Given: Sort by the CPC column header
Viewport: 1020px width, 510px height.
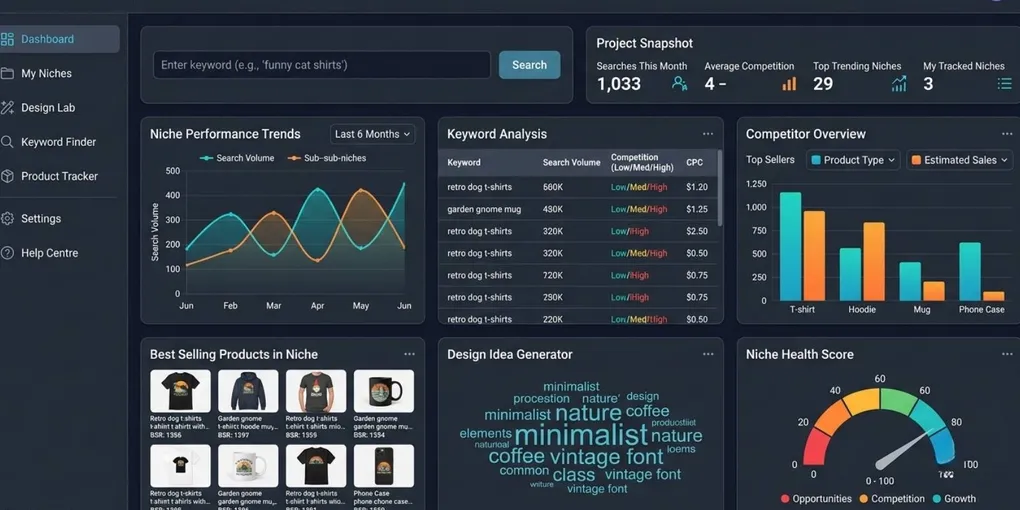Looking at the screenshot, I should tap(694, 163).
